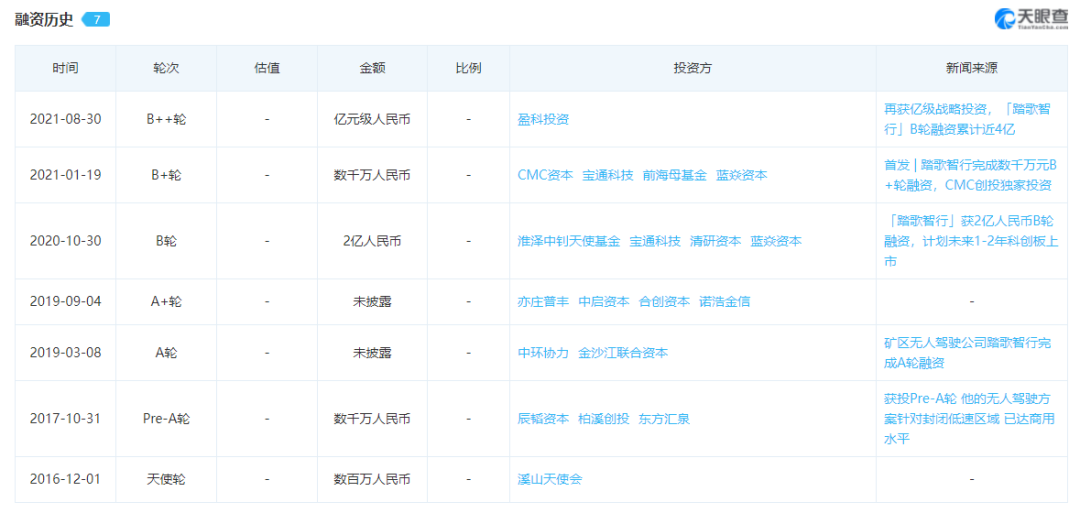Select the 2亿人民币 amount cell

(x=372, y=241)
